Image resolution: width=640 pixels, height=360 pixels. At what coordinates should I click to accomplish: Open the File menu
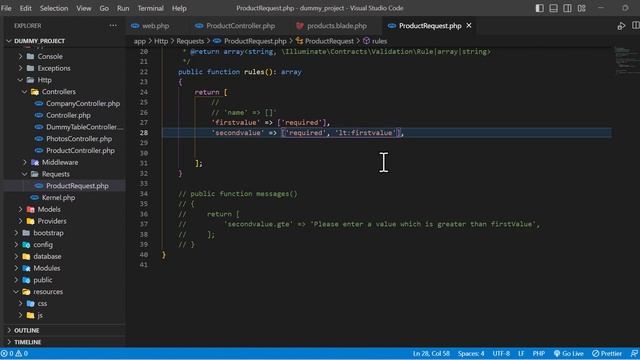(x=6, y=8)
